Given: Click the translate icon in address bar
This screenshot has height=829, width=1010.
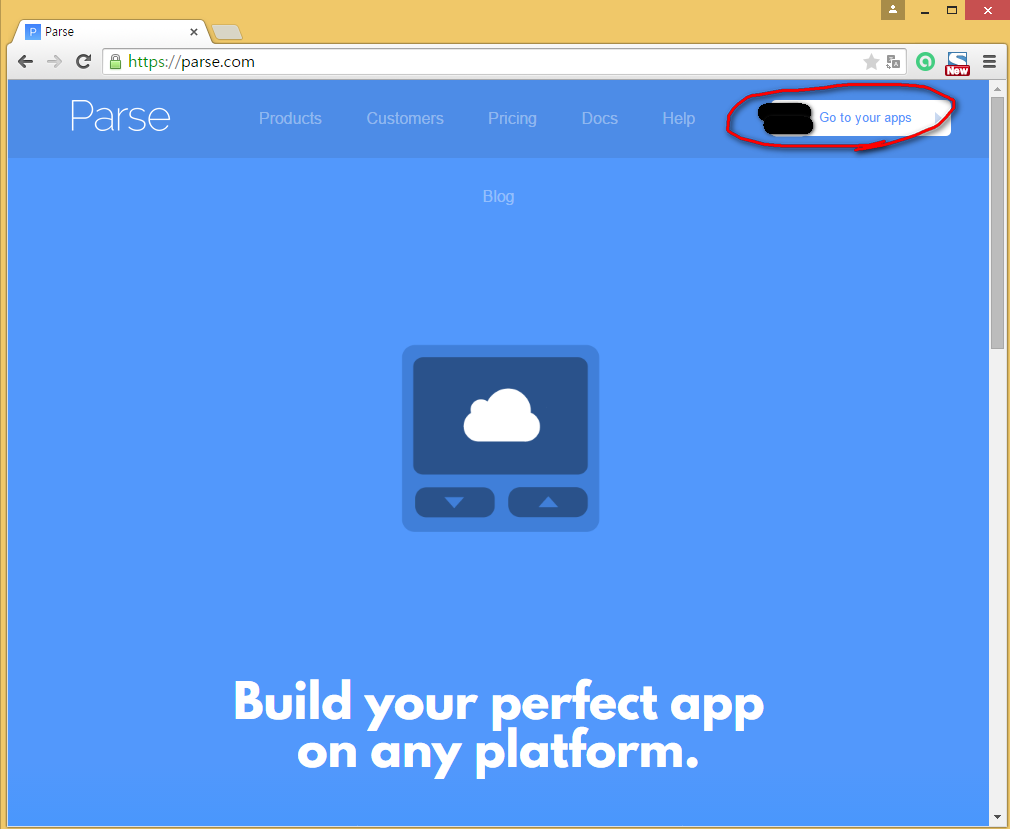Looking at the screenshot, I should pyautogui.click(x=893, y=62).
